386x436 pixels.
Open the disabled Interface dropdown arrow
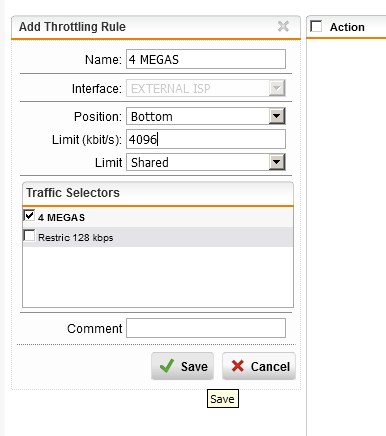click(277, 88)
